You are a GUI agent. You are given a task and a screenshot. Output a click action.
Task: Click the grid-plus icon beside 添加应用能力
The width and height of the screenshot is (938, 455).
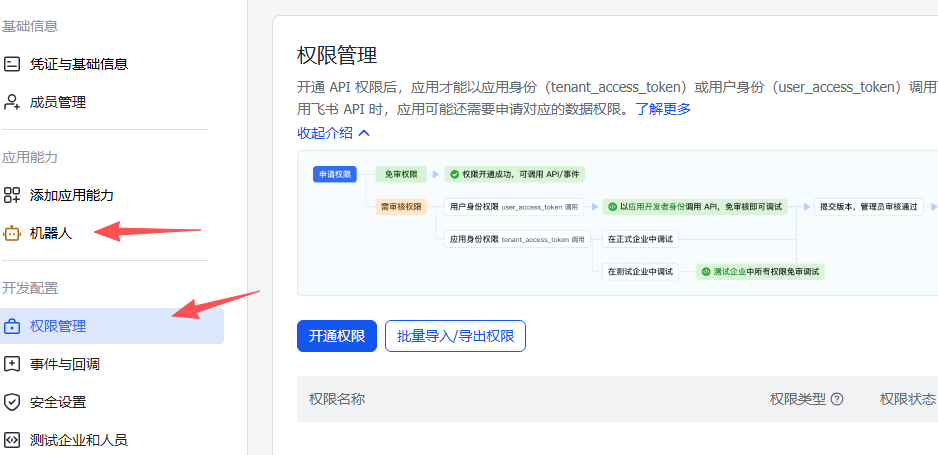point(11,195)
